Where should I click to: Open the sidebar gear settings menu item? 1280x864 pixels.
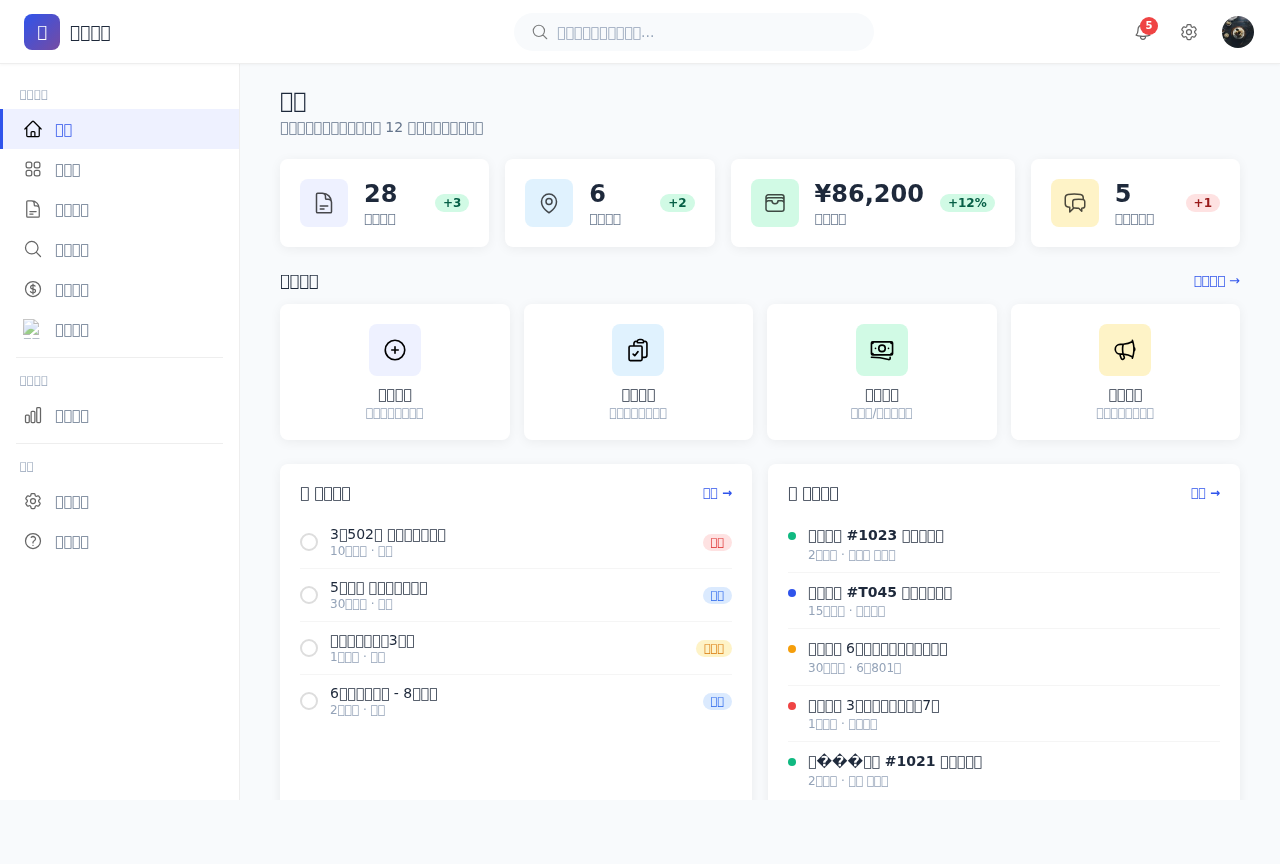pyautogui.click(x=120, y=501)
